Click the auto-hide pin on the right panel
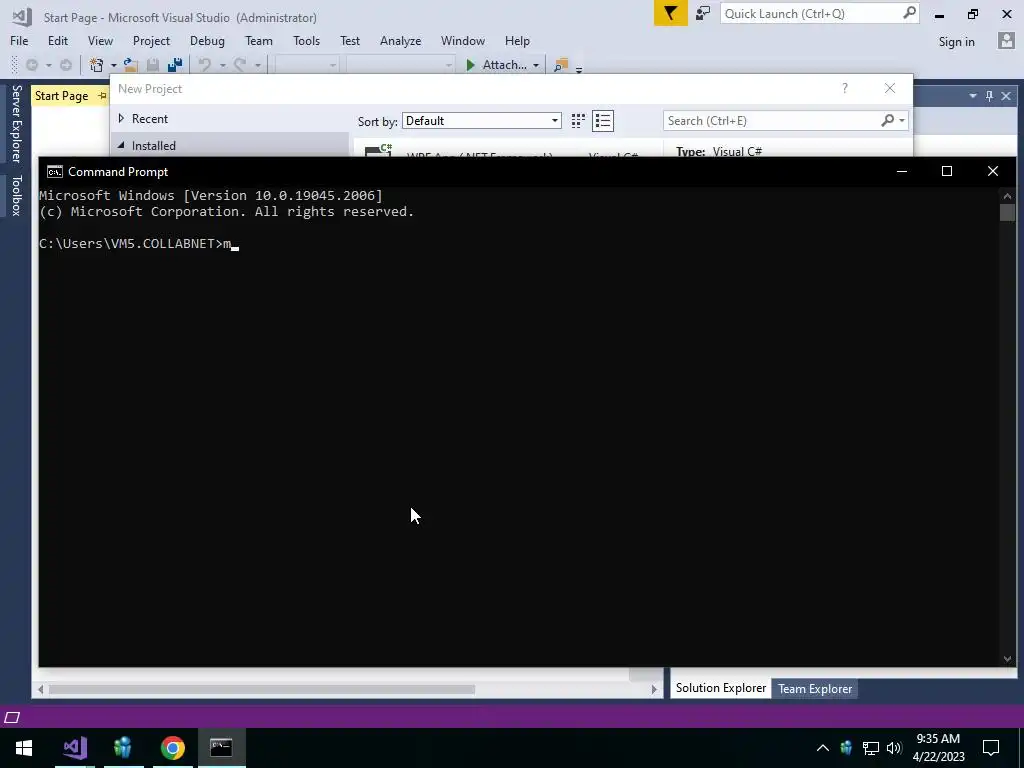The image size is (1024, 768). pyautogui.click(x=989, y=96)
